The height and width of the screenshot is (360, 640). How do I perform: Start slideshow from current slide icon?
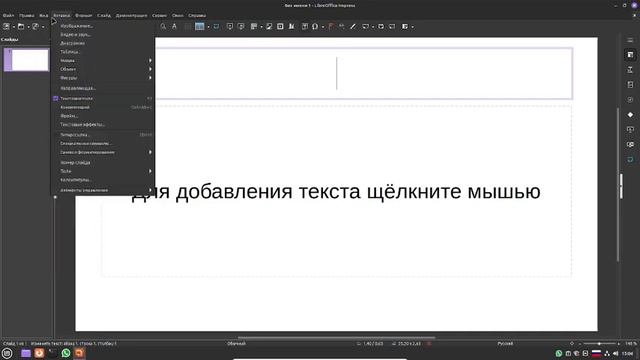pos(241,27)
